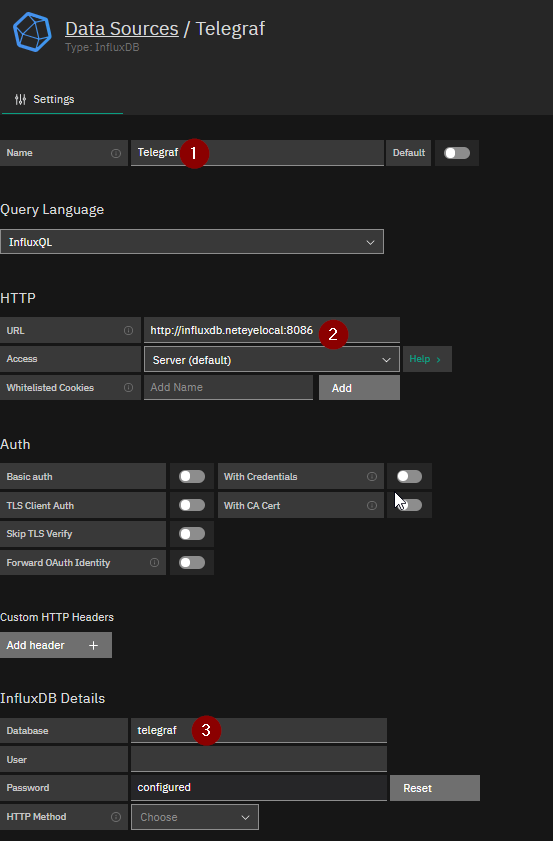Click the 'Query Language' heading text
The width and height of the screenshot is (553, 841).
(52, 210)
